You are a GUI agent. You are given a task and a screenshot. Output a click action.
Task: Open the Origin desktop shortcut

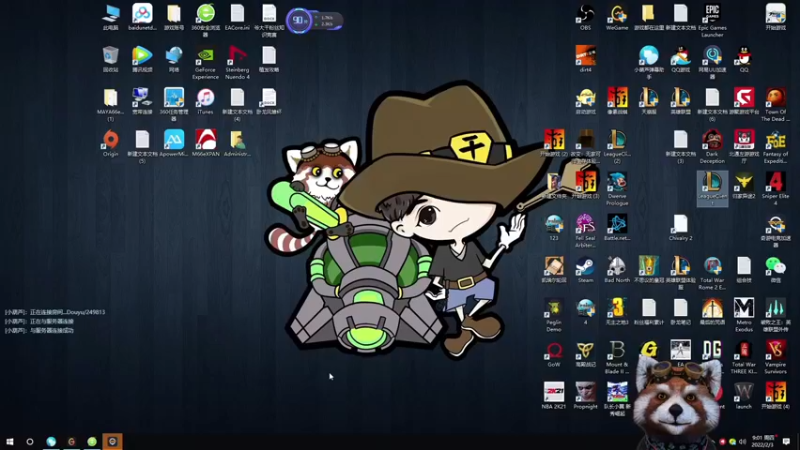(110, 143)
